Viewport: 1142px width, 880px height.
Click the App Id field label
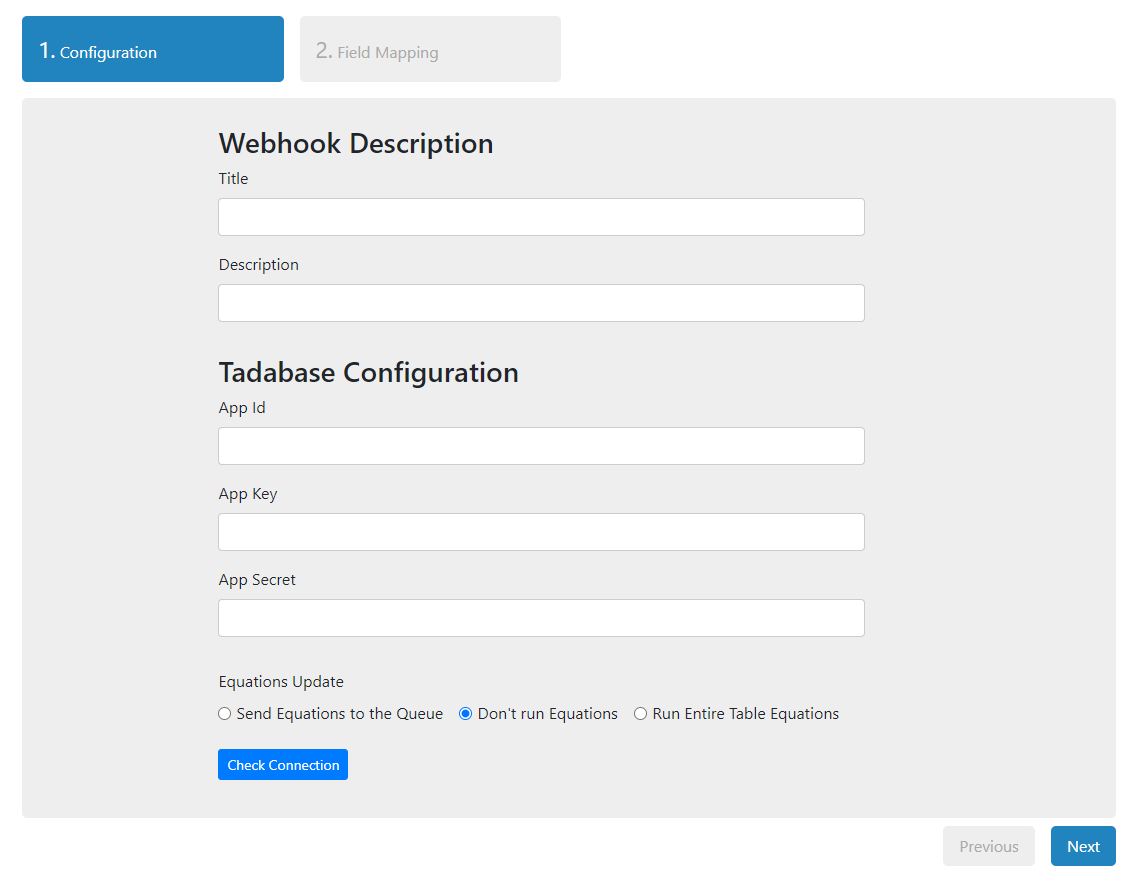(242, 408)
